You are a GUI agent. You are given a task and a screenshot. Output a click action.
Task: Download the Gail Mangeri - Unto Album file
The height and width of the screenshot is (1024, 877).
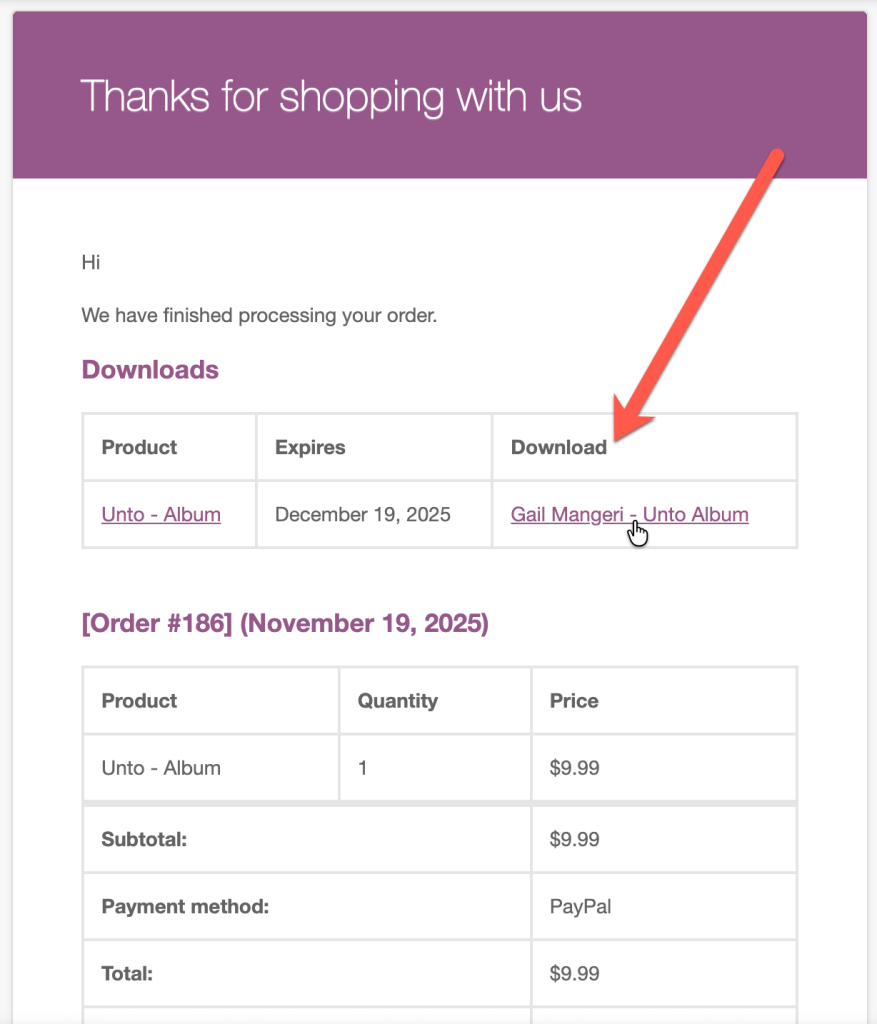[x=629, y=515]
